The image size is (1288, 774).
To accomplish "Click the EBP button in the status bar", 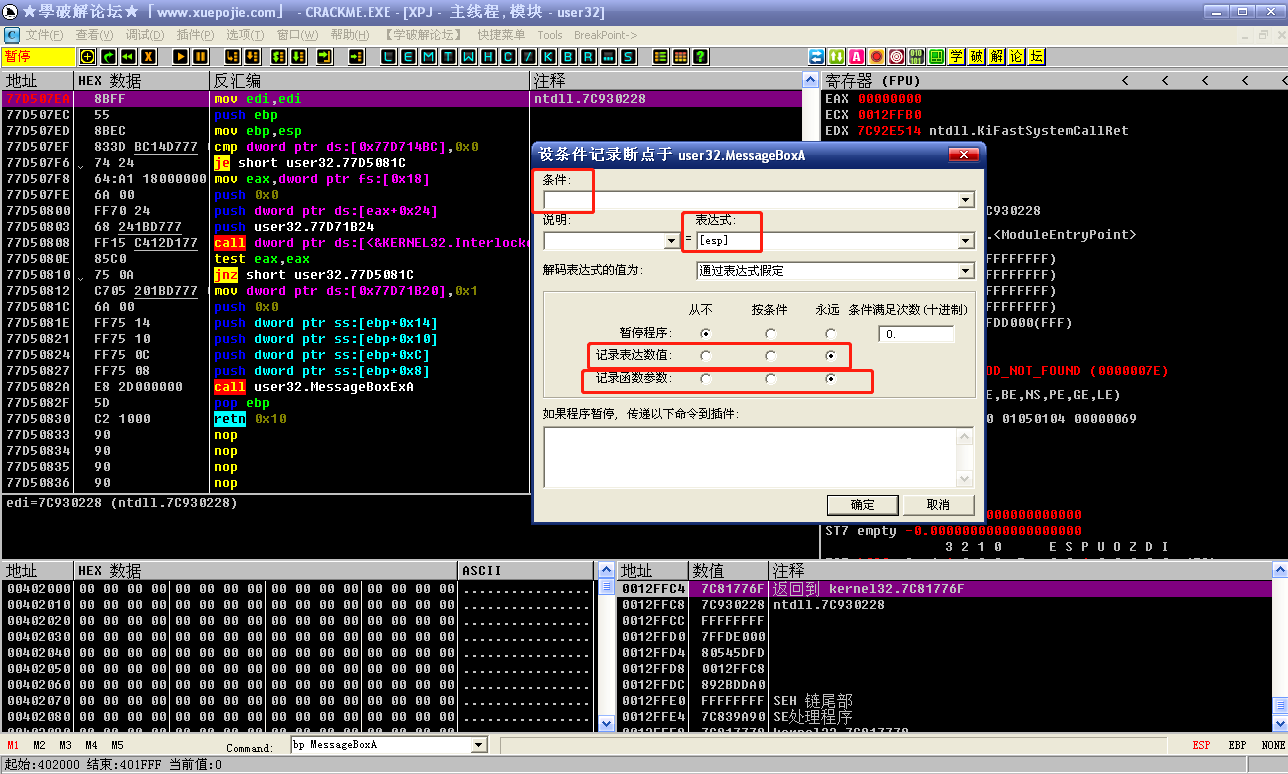I will [x=1237, y=745].
